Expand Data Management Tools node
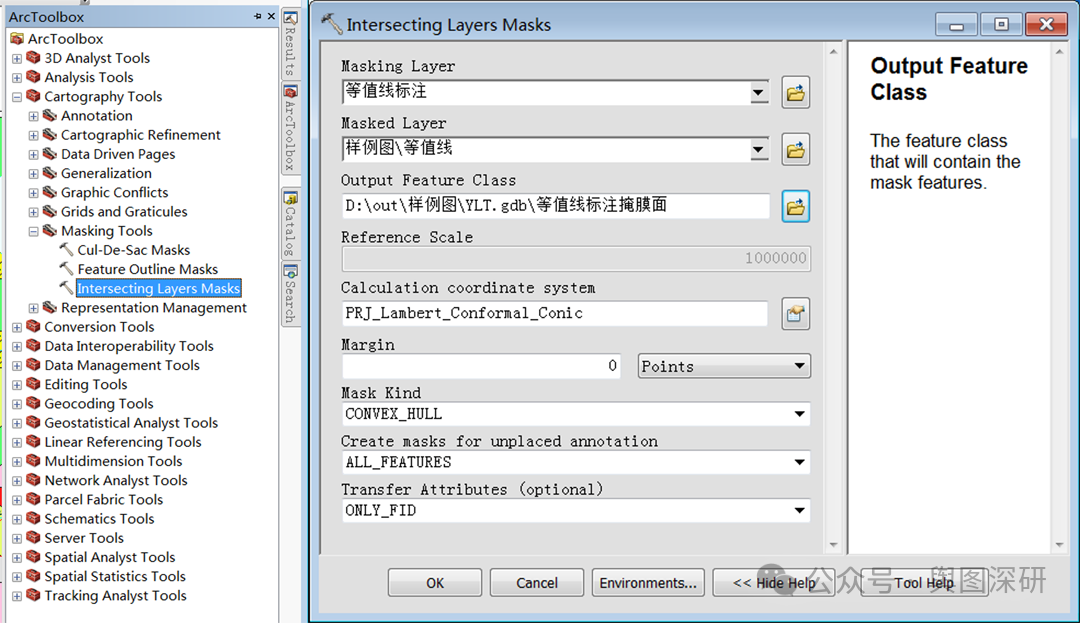 pos(17,366)
